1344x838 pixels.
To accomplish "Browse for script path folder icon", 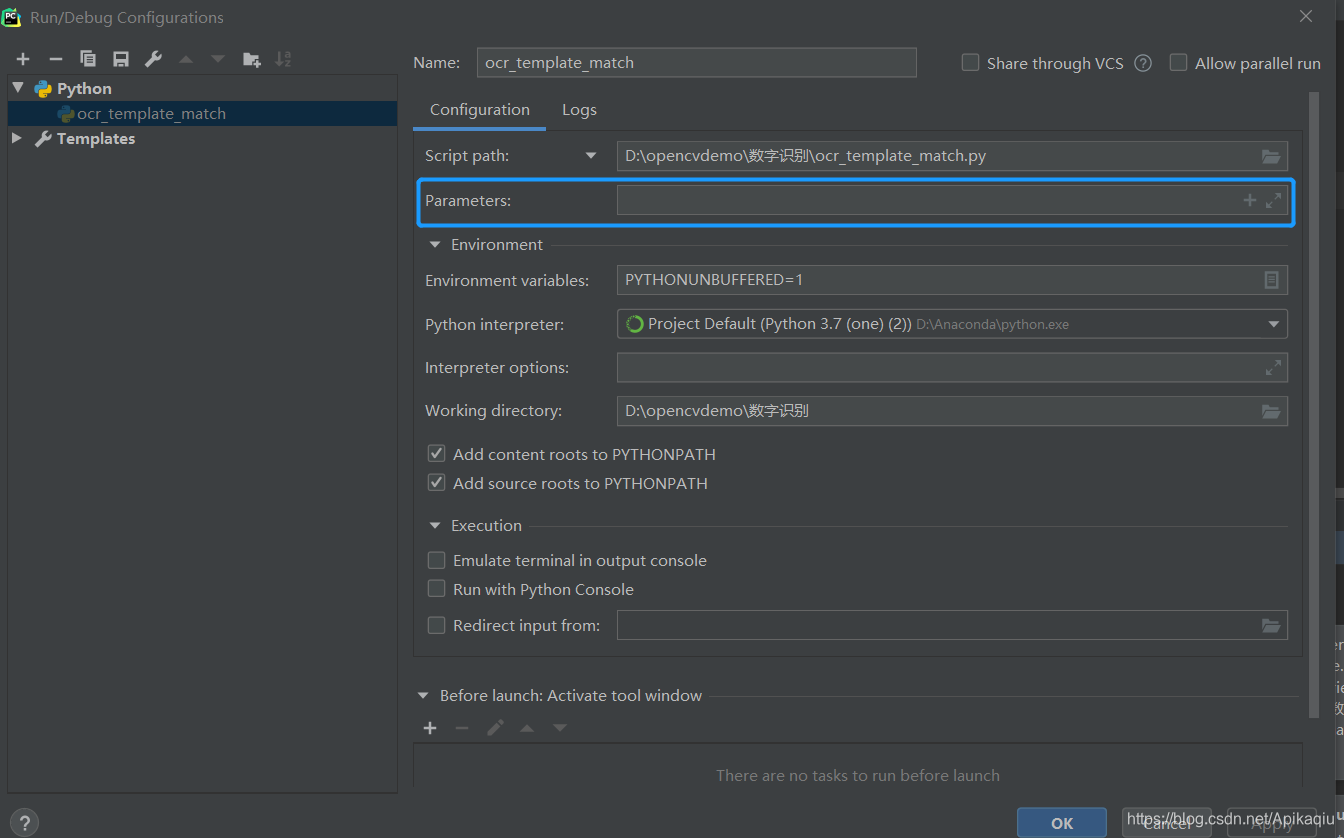I will pyautogui.click(x=1271, y=156).
